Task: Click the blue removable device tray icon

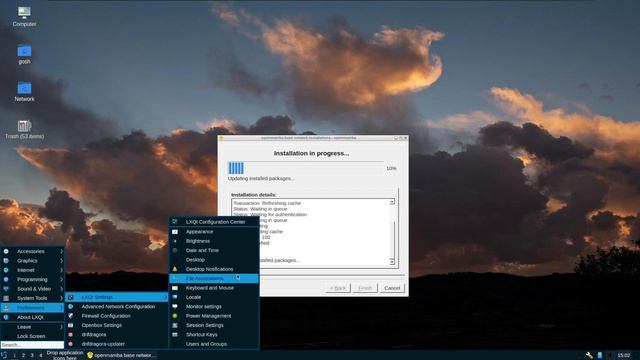Action: click(600, 356)
